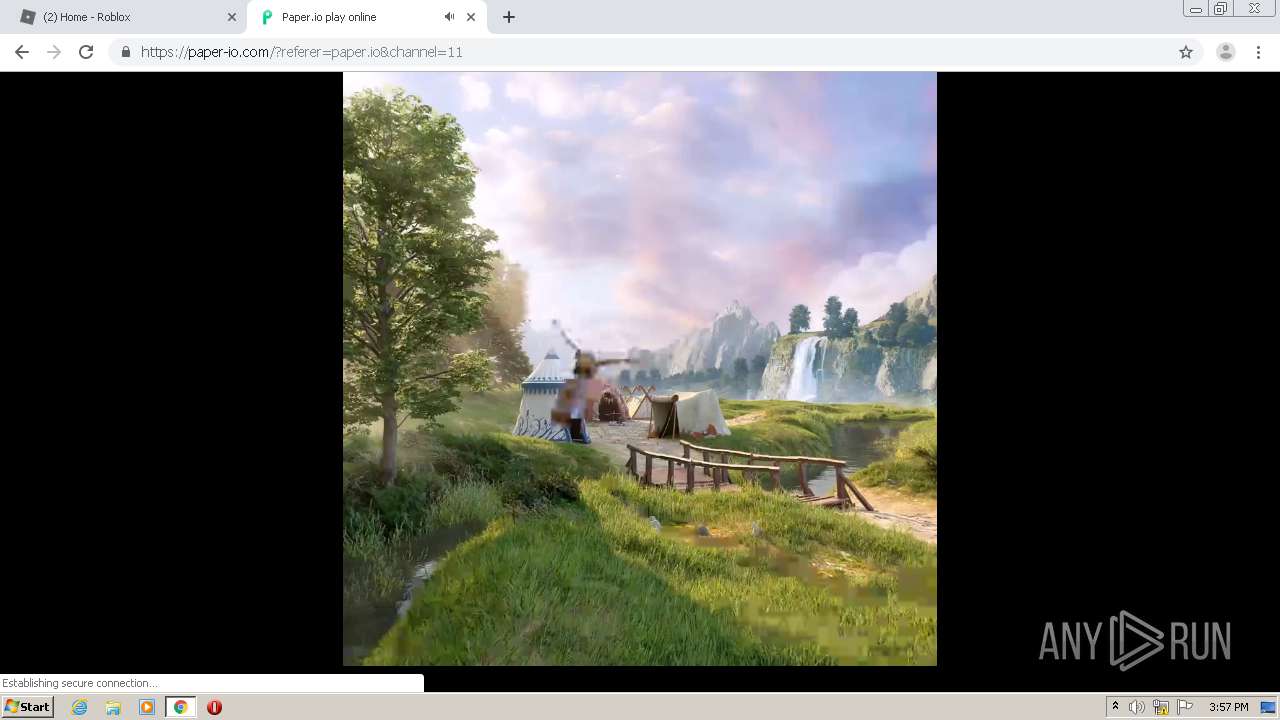Image resolution: width=1280 pixels, height=720 pixels.
Task: Open Windows Explorer folder on taskbar
Action: (113, 707)
